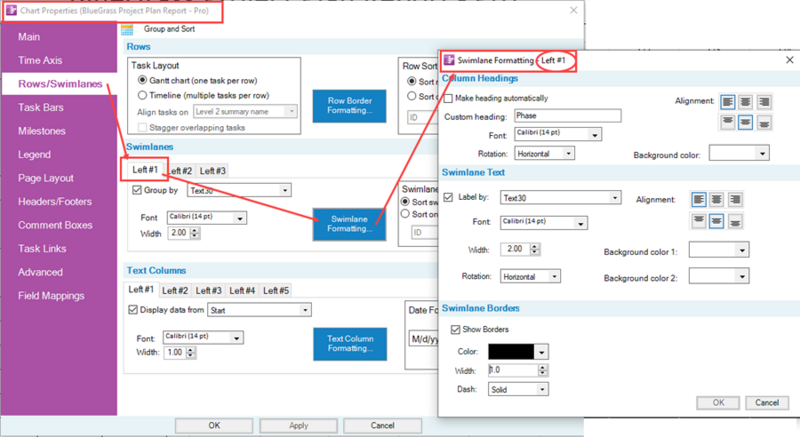Click the Row Border Formatting button
The width and height of the screenshot is (800, 437).
click(349, 106)
